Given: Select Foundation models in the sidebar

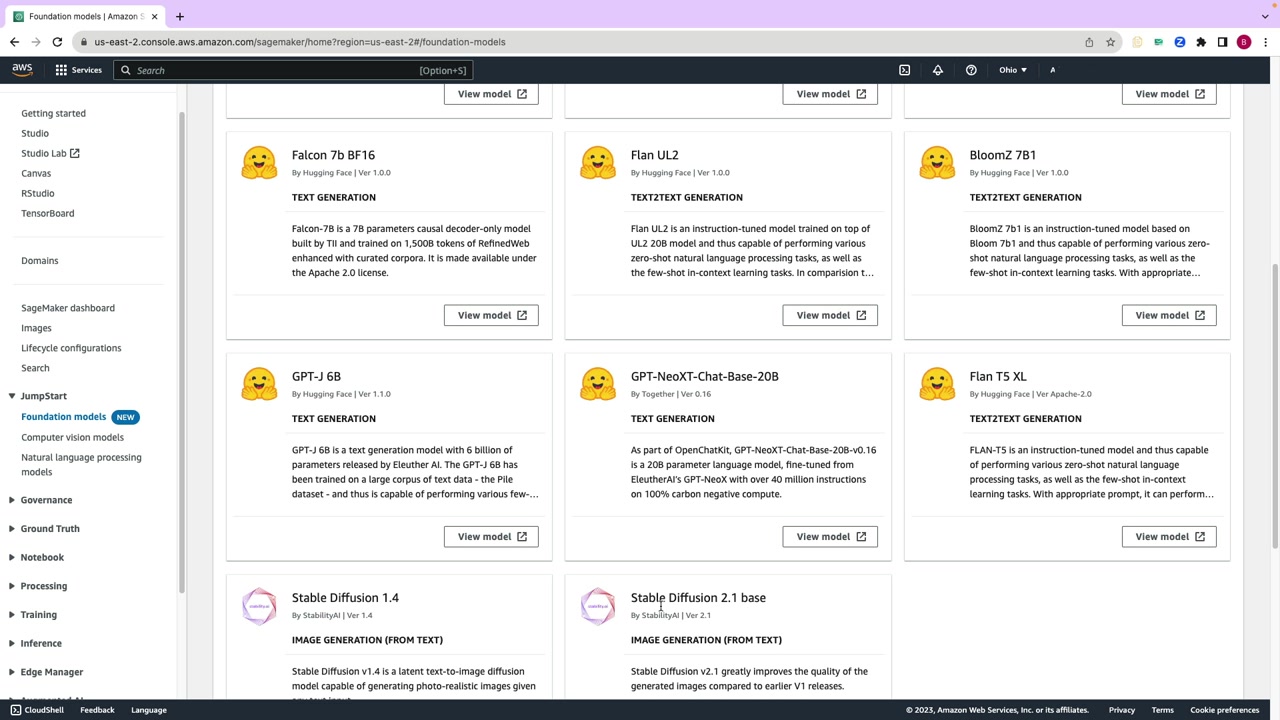Looking at the screenshot, I should point(63,417).
